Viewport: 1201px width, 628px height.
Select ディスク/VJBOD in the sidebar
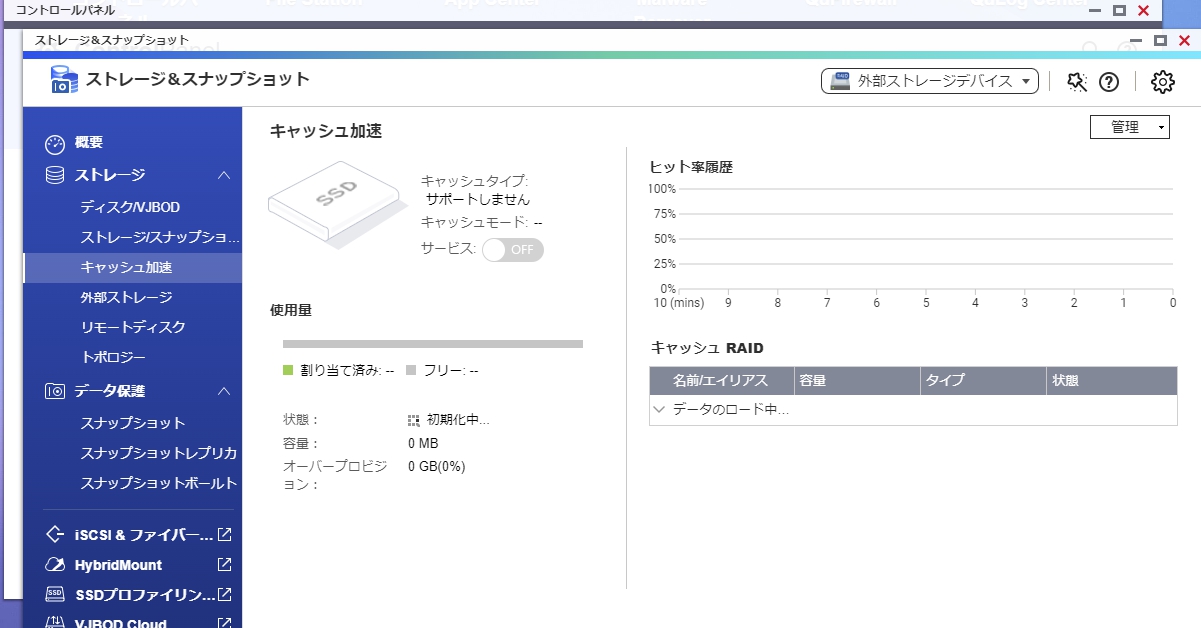pyautogui.click(x=130, y=207)
